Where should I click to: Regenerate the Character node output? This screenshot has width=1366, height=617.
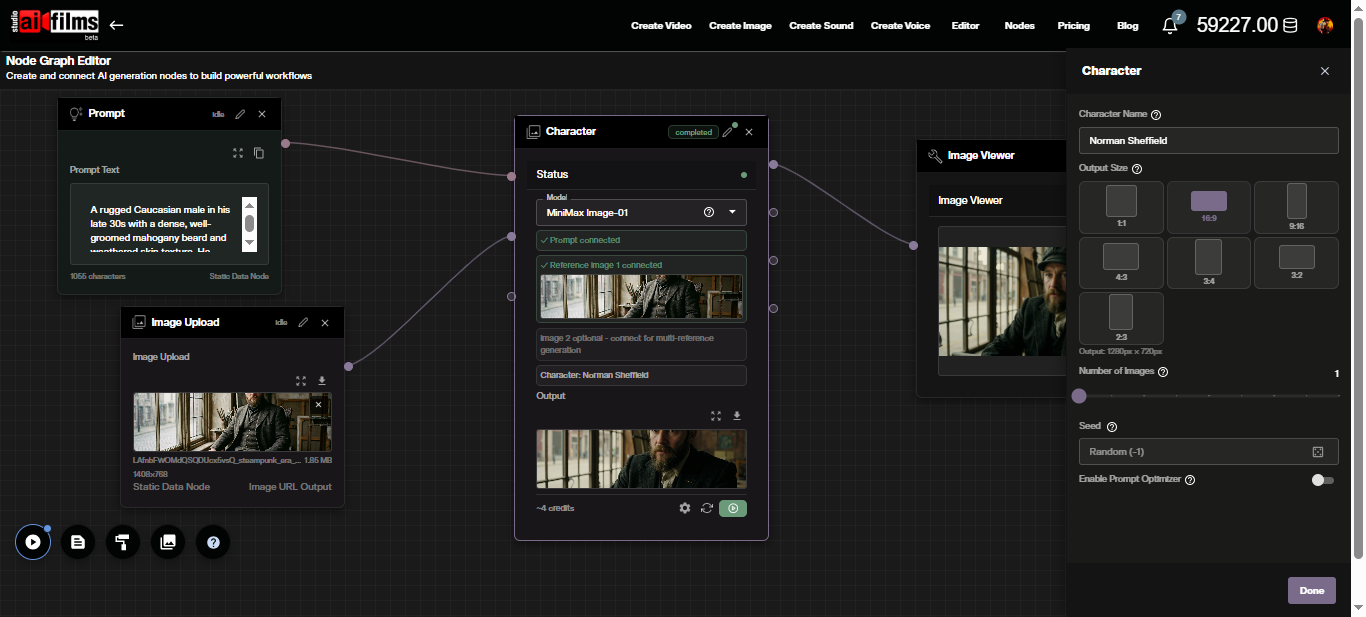point(707,508)
